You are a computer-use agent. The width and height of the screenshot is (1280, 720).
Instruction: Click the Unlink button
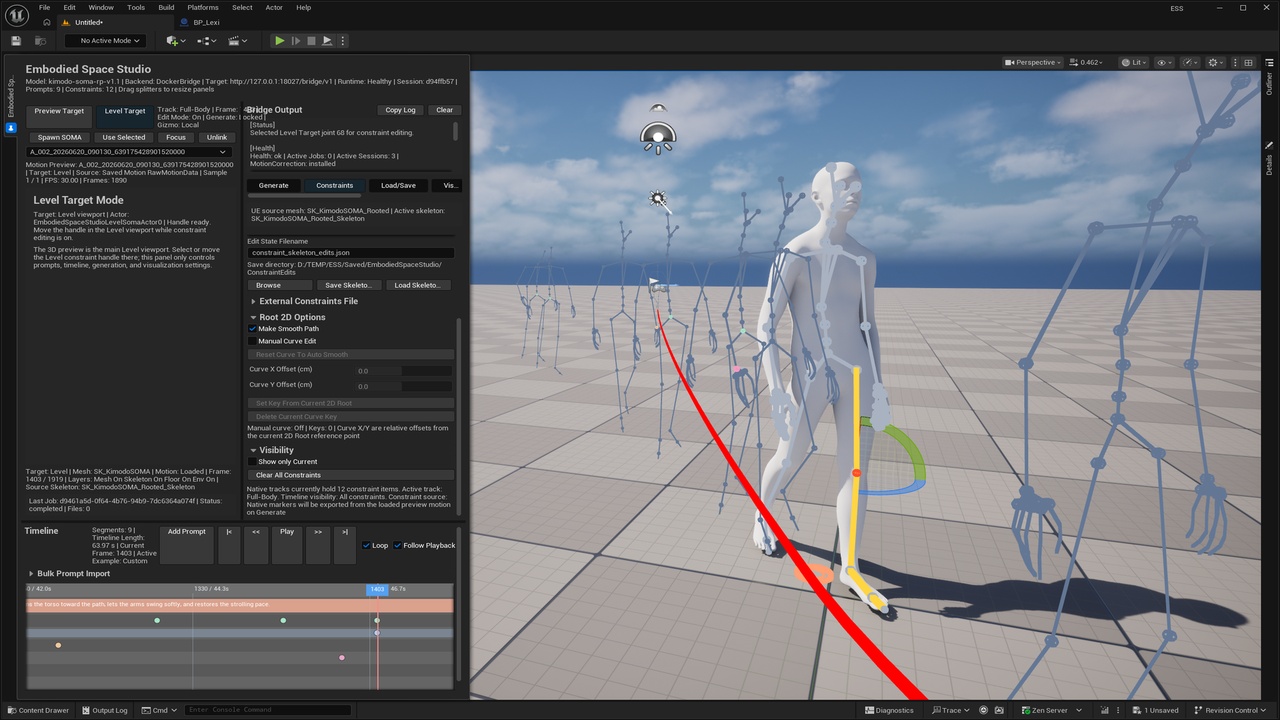click(x=217, y=137)
